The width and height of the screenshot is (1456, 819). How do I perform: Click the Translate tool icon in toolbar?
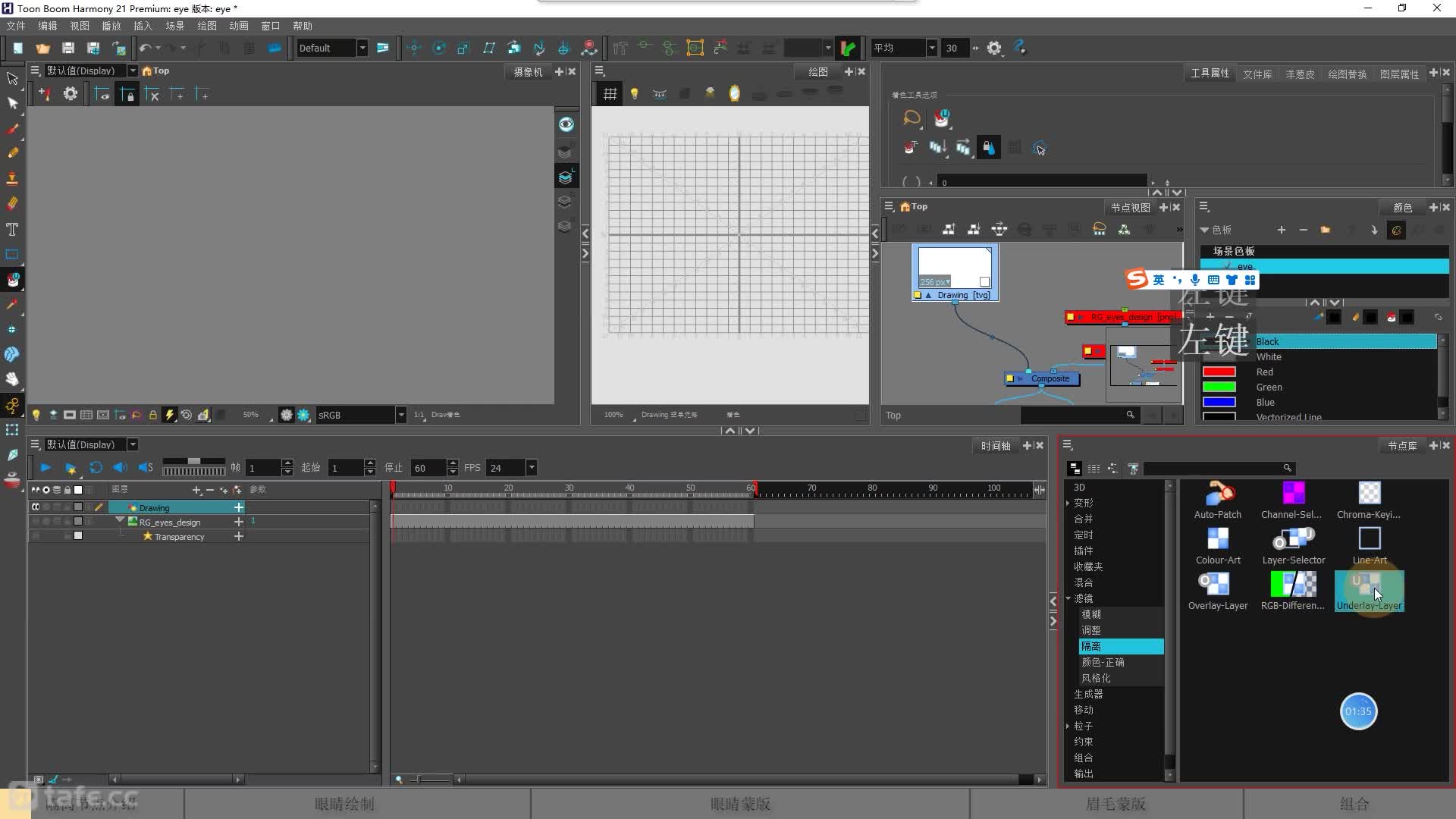pos(413,48)
